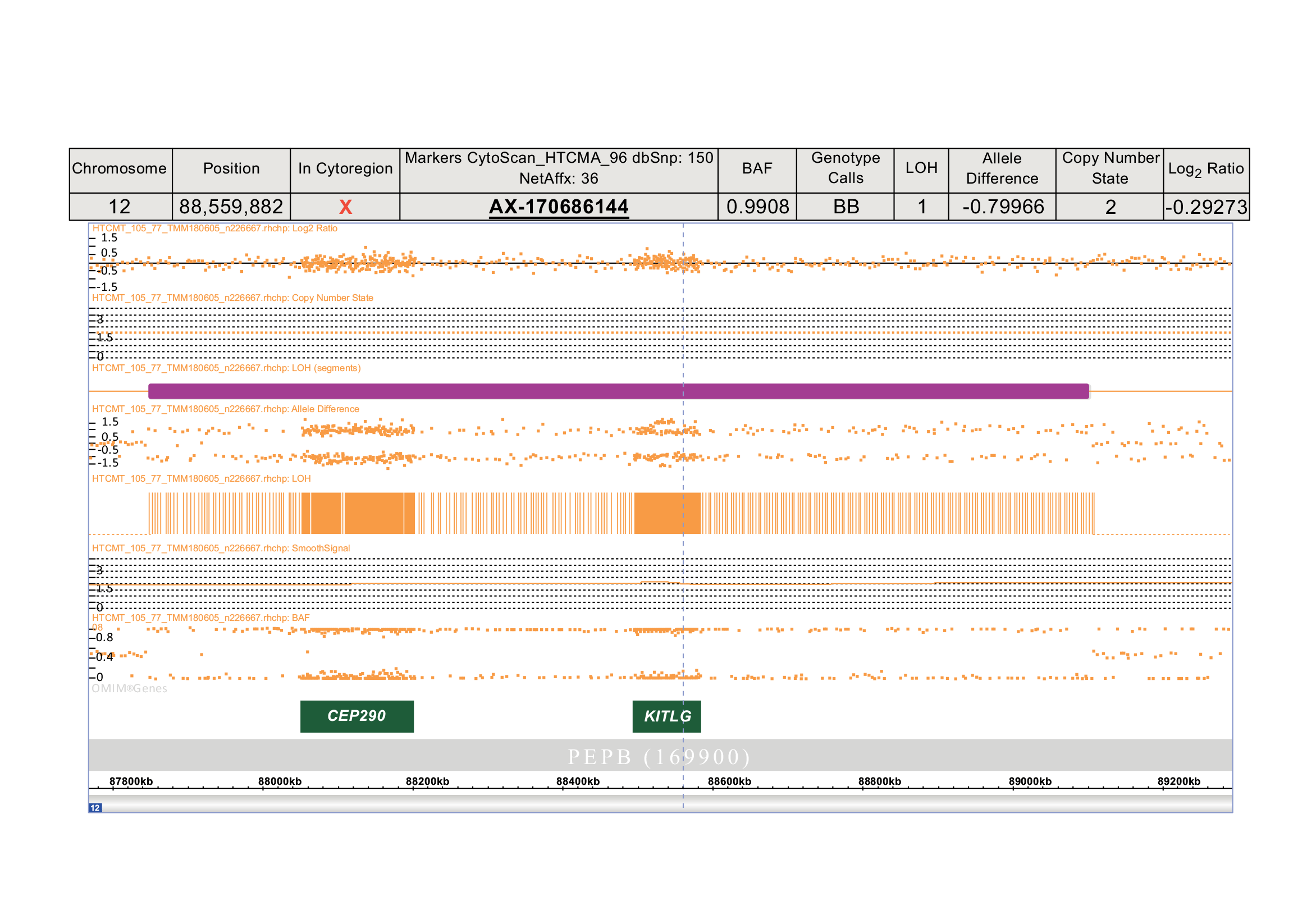Click the 88000kb axis tick label

coord(280,781)
